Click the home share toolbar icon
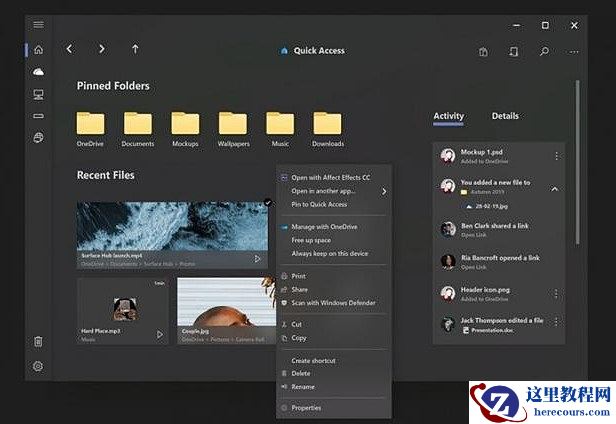 tap(484, 51)
